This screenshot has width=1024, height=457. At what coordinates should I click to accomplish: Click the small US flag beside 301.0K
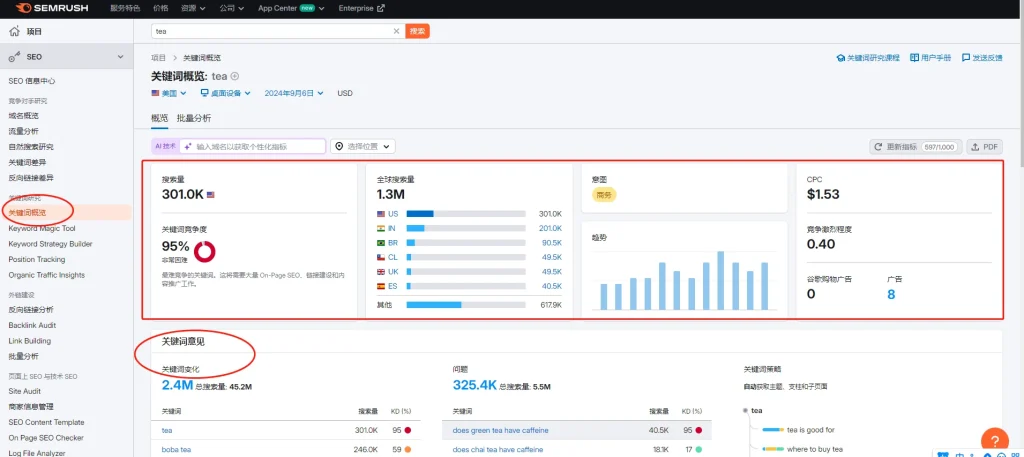click(210, 195)
